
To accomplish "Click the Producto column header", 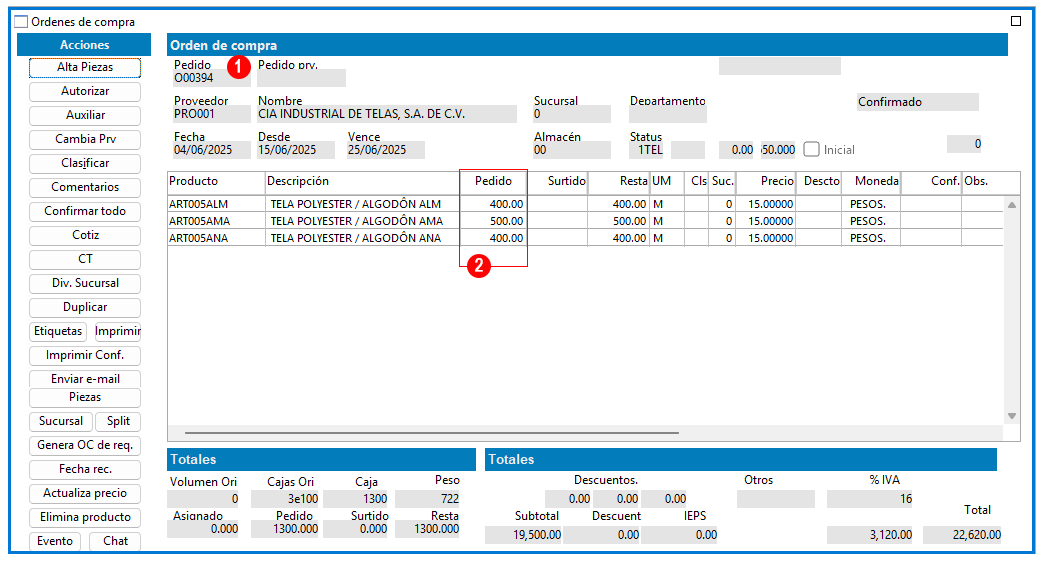I will [216, 182].
